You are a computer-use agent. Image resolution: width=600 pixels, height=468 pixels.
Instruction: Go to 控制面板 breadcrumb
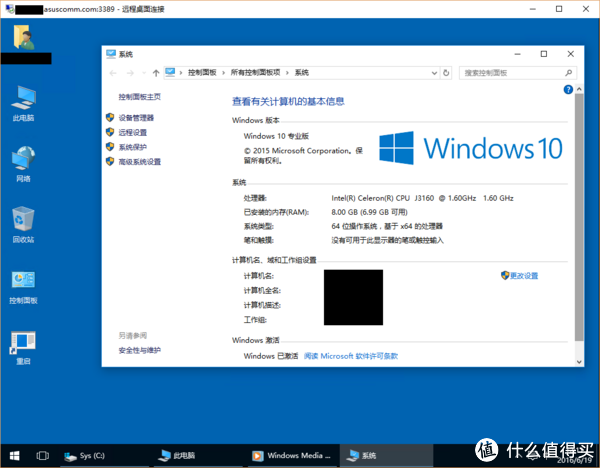click(202, 72)
